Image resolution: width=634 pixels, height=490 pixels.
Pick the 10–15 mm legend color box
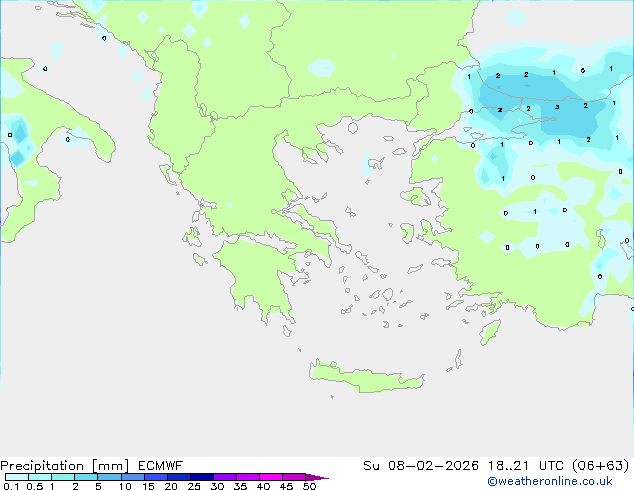click(132, 477)
